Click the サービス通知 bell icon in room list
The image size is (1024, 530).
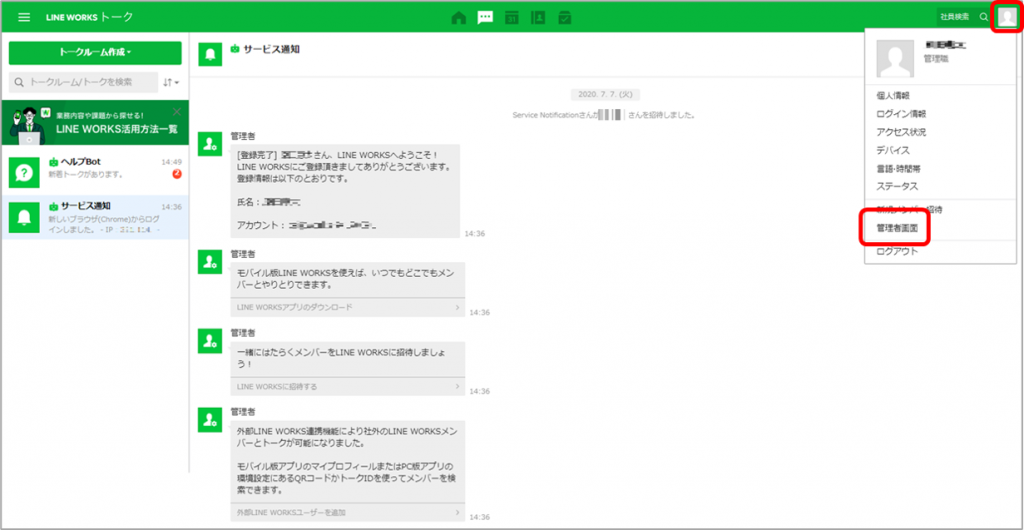[x=24, y=217]
